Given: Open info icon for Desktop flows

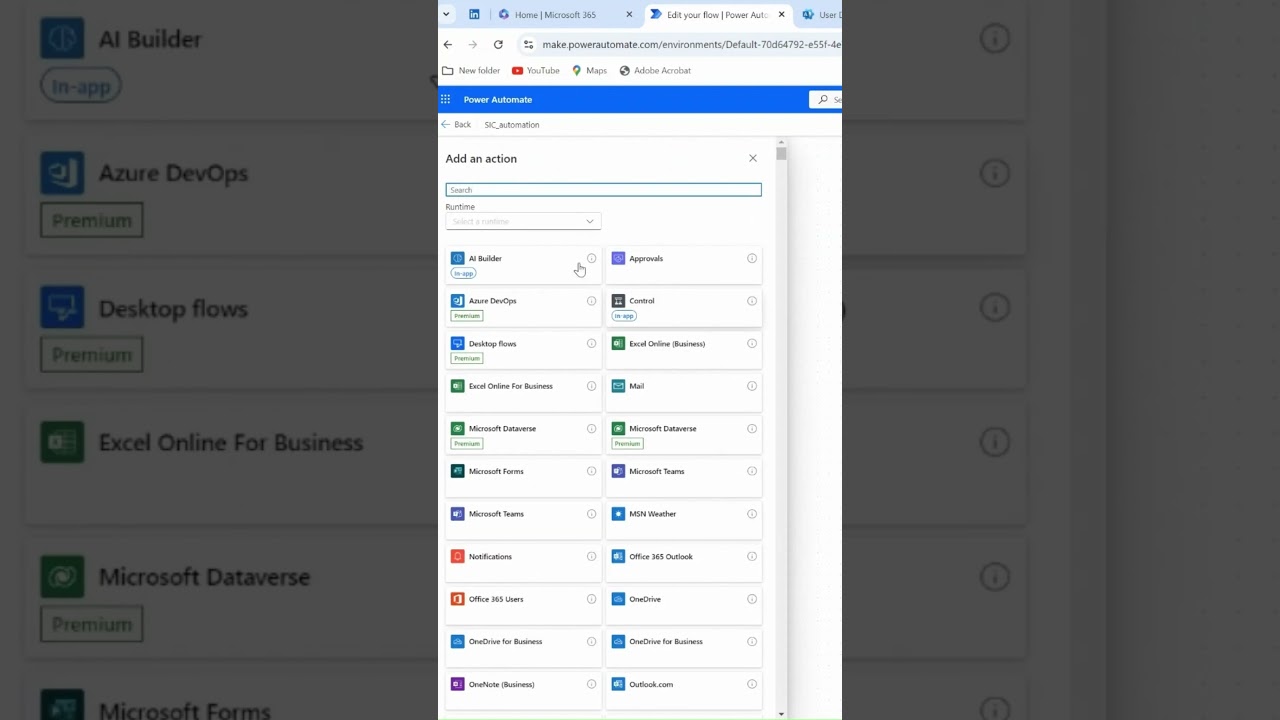Looking at the screenshot, I should (x=591, y=343).
